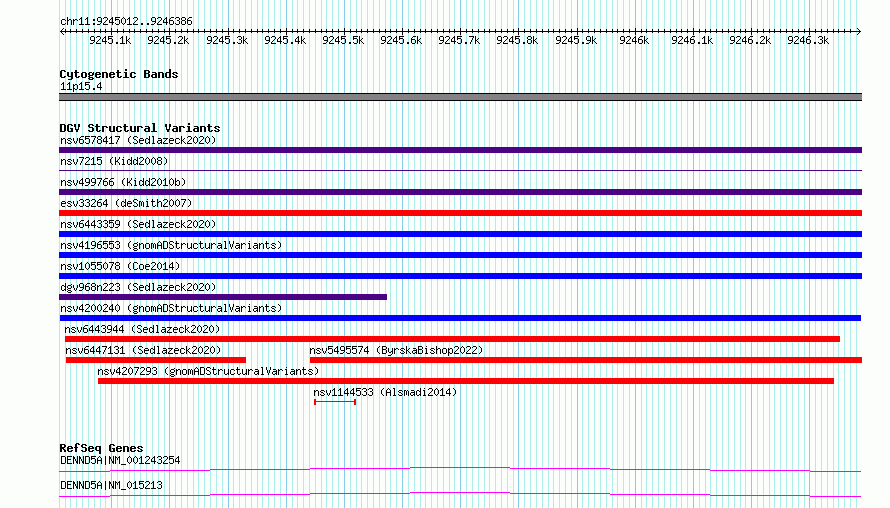The image size is (890, 508).
Task: Click nsv5495574 (ByrskaBishop2022) label
Action: coord(396,350)
